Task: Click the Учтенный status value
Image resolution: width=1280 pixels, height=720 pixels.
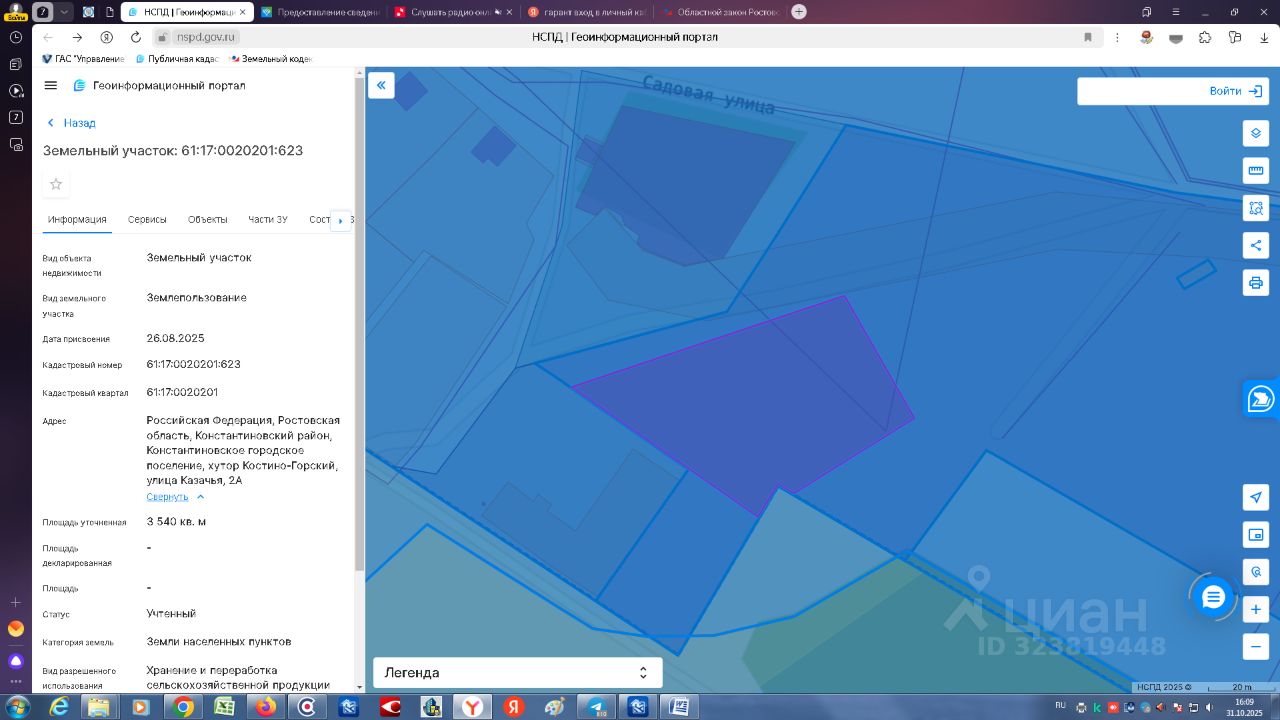Action: click(171, 613)
